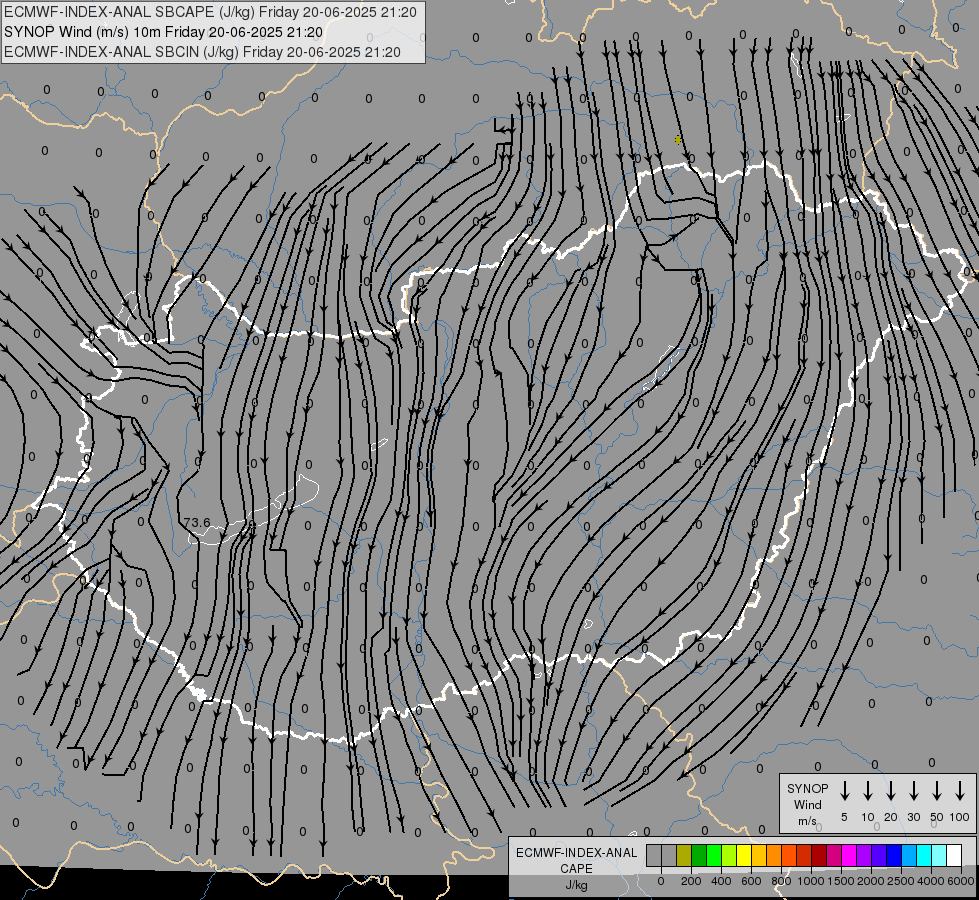Select the white CAPE legend swatch
Viewport: 979px width, 900px height.
[x=954, y=855]
